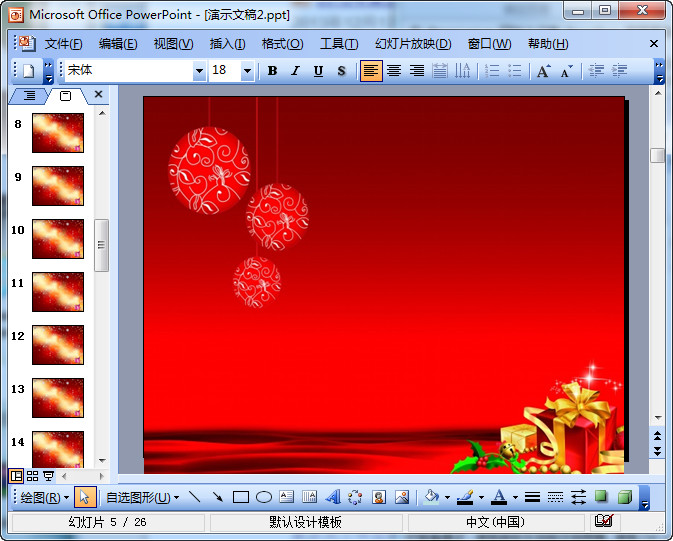Start slide show from current slide
The height and width of the screenshot is (541, 673).
49,476
